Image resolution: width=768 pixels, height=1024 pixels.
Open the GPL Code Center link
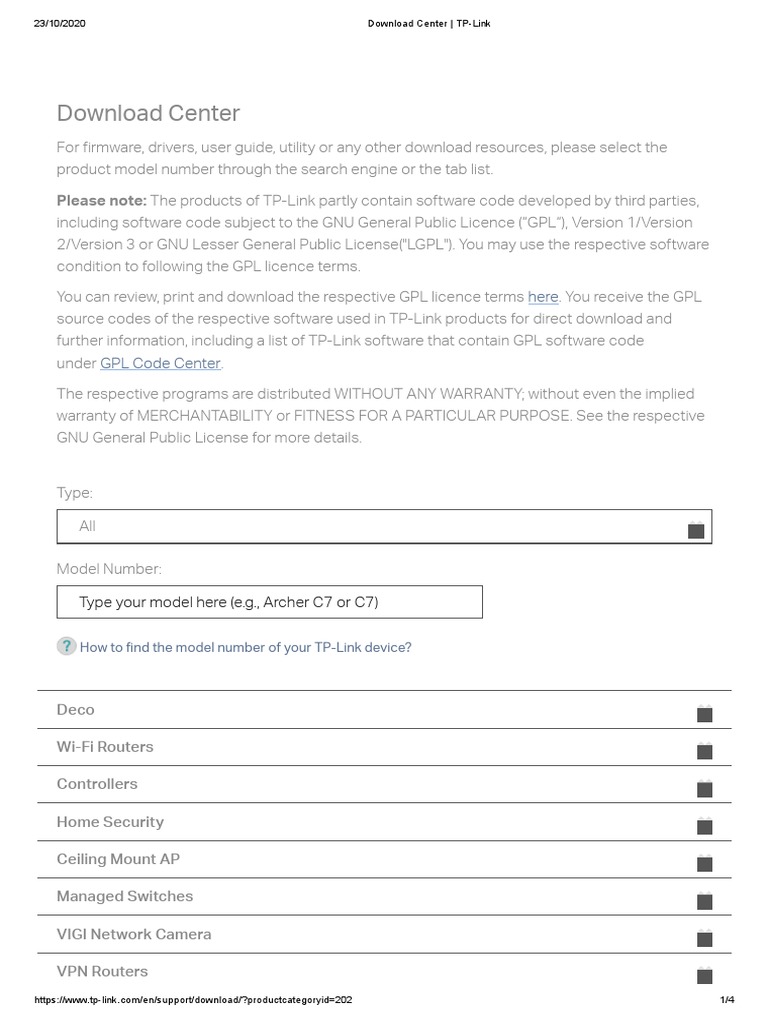(x=160, y=363)
